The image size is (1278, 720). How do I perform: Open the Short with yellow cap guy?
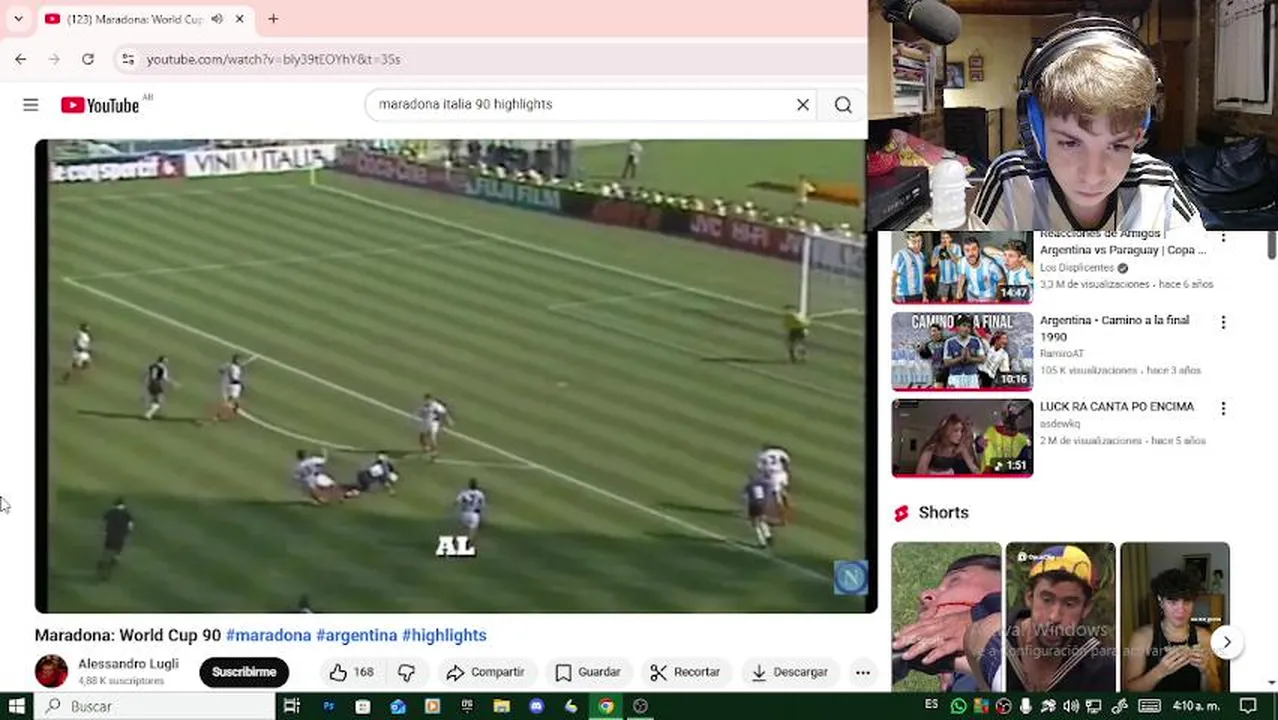pos(1060,617)
